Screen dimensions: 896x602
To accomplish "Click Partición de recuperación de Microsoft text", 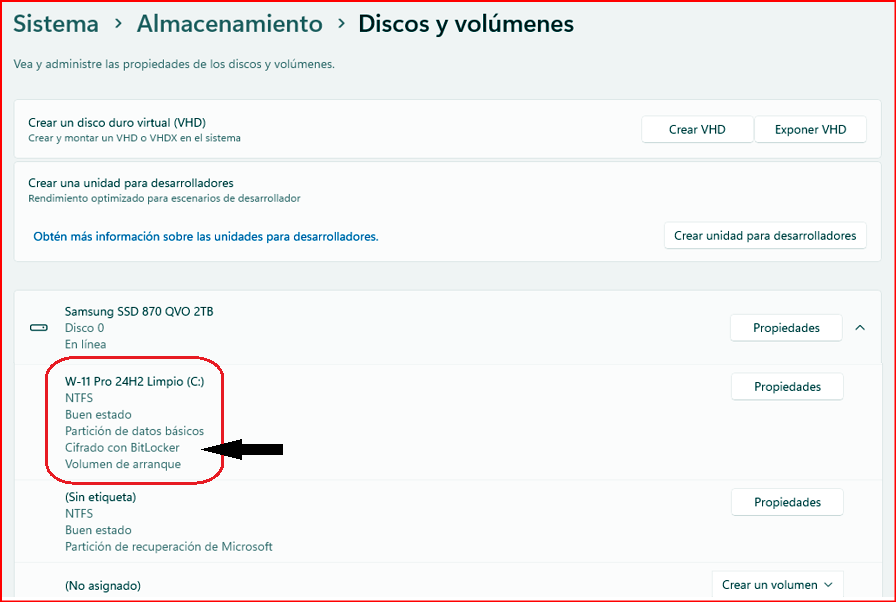I will (169, 547).
